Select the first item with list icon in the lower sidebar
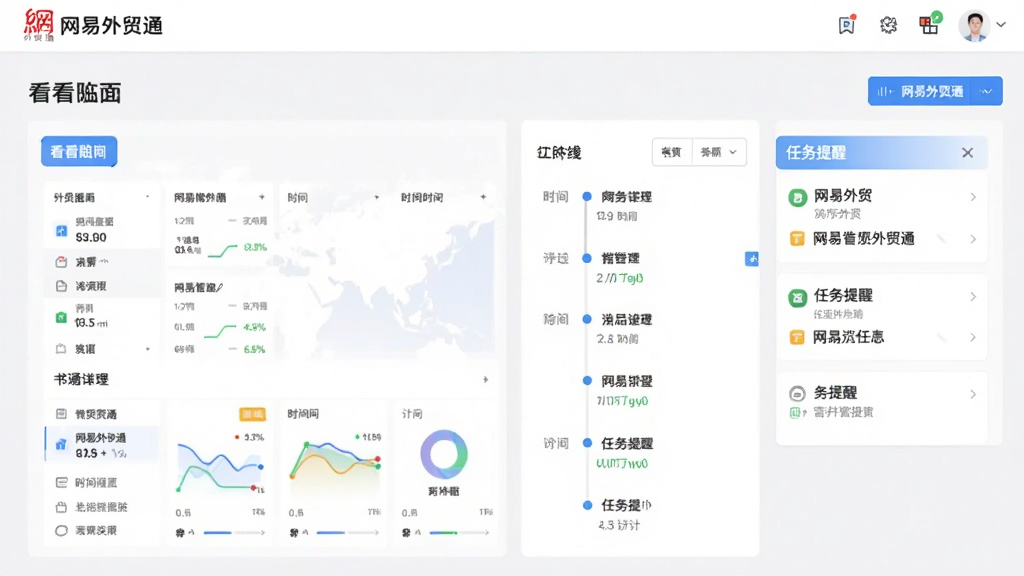The width and height of the screenshot is (1024, 576). pyautogui.click(x=102, y=414)
